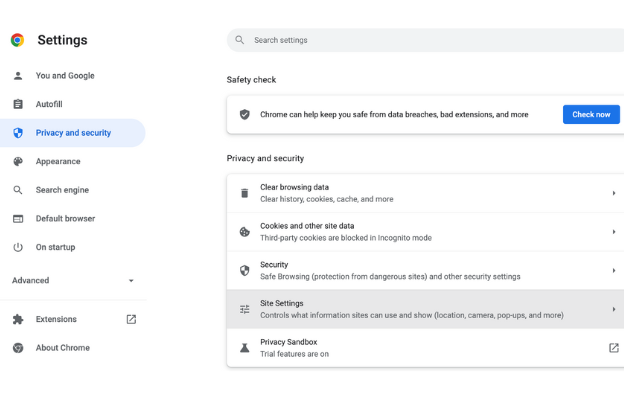The height and width of the screenshot is (400, 624).
Task: Click the Safety check shield checkmark icon
Action: pyautogui.click(x=244, y=115)
